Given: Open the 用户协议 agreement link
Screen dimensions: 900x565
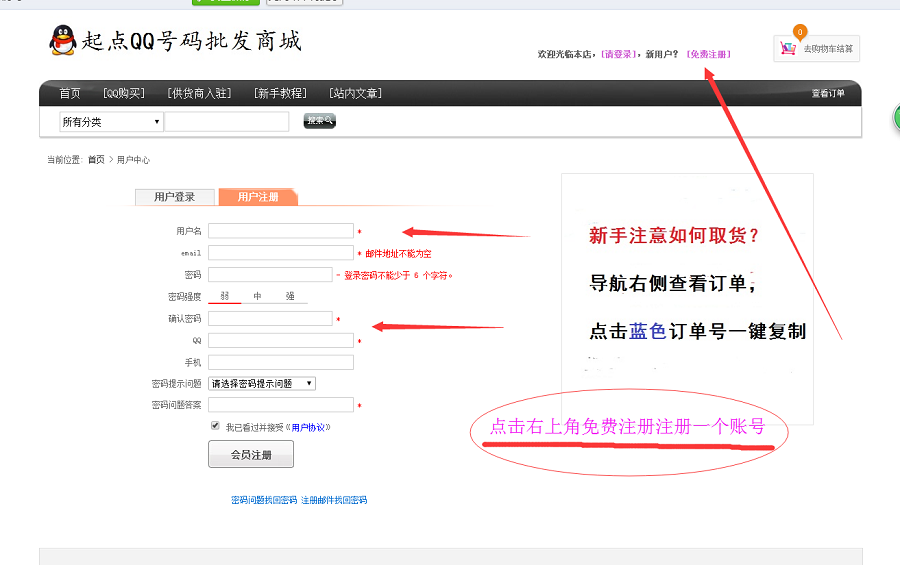Looking at the screenshot, I should [308, 427].
